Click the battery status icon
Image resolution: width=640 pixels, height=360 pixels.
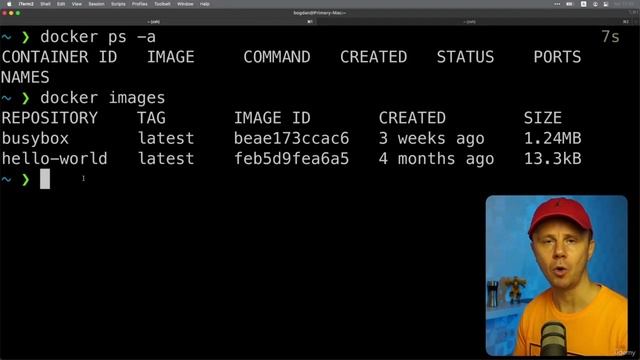(x=569, y=4)
